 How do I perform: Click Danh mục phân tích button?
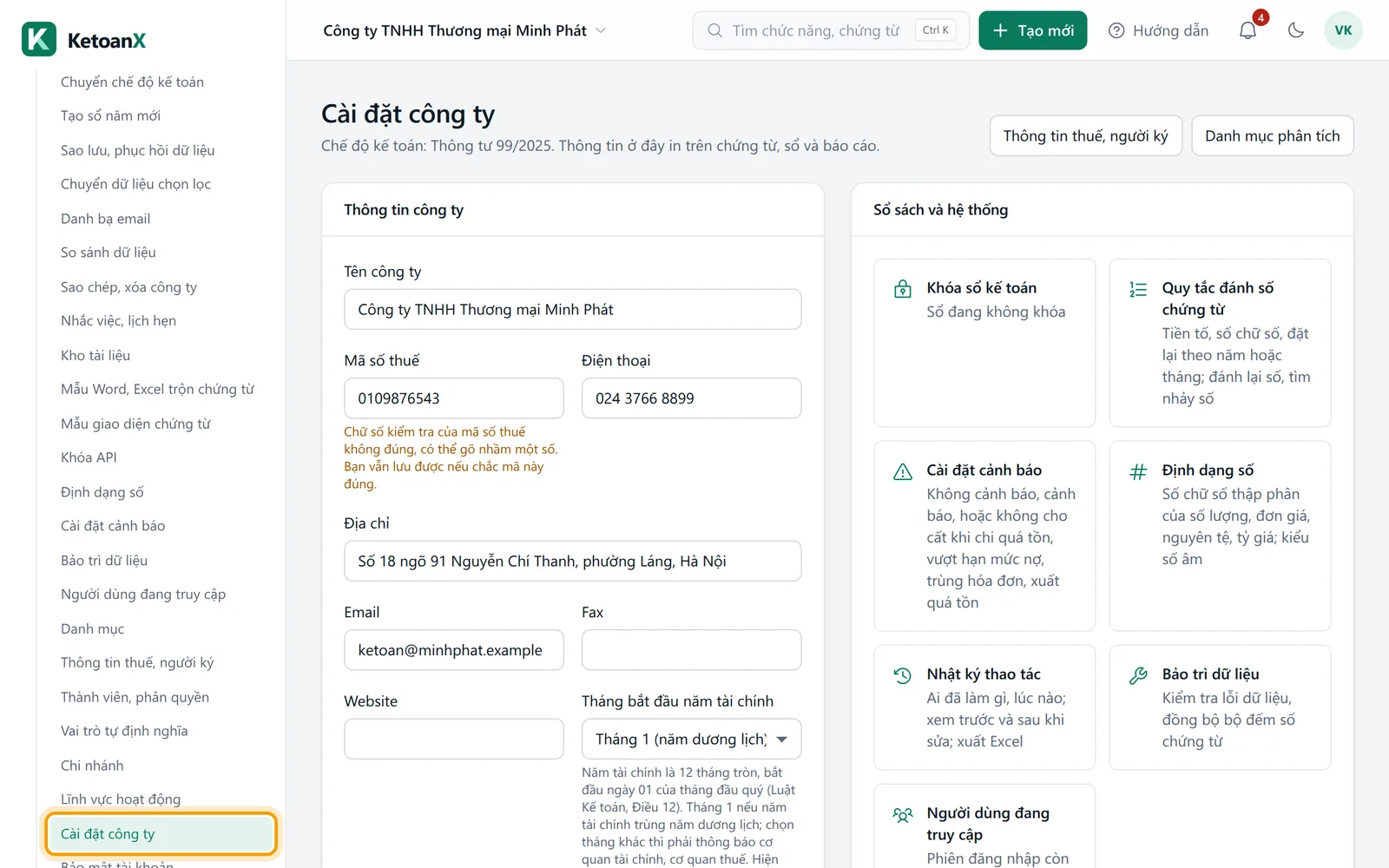point(1272,135)
